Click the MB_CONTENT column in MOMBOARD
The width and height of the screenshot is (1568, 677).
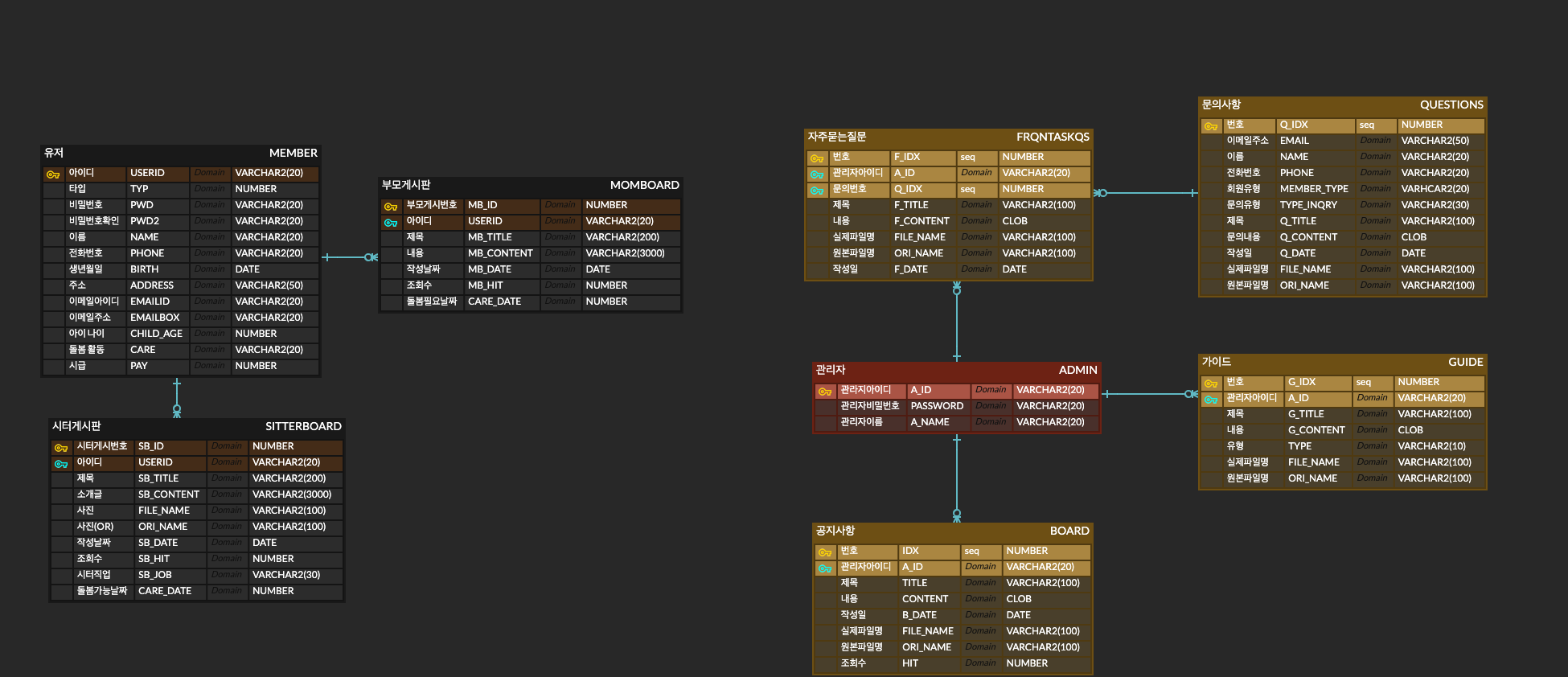coord(500,253)
